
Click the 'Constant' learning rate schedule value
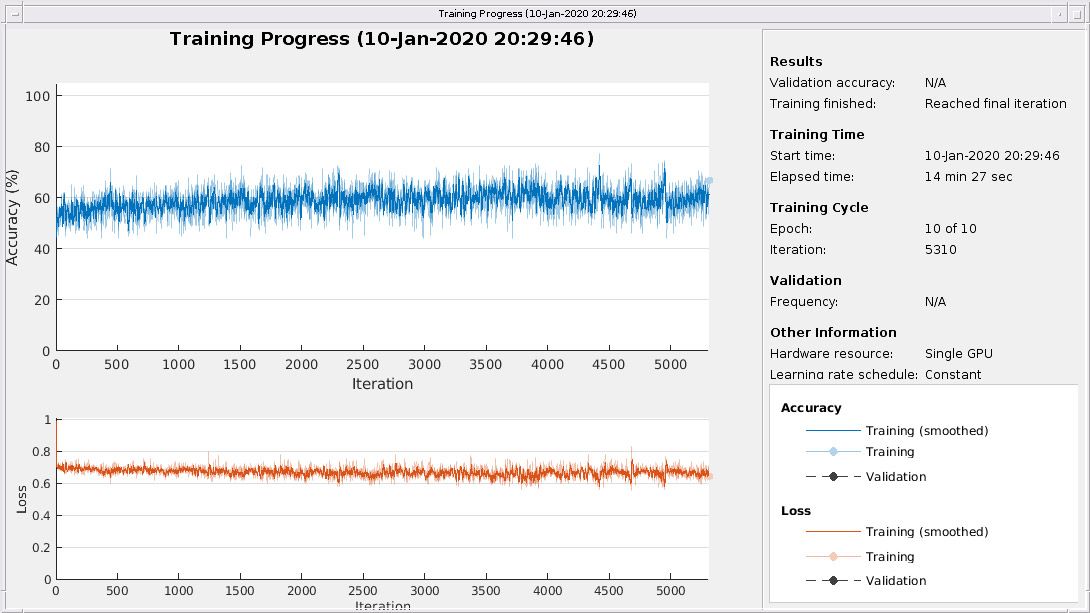tap(953, 375)
